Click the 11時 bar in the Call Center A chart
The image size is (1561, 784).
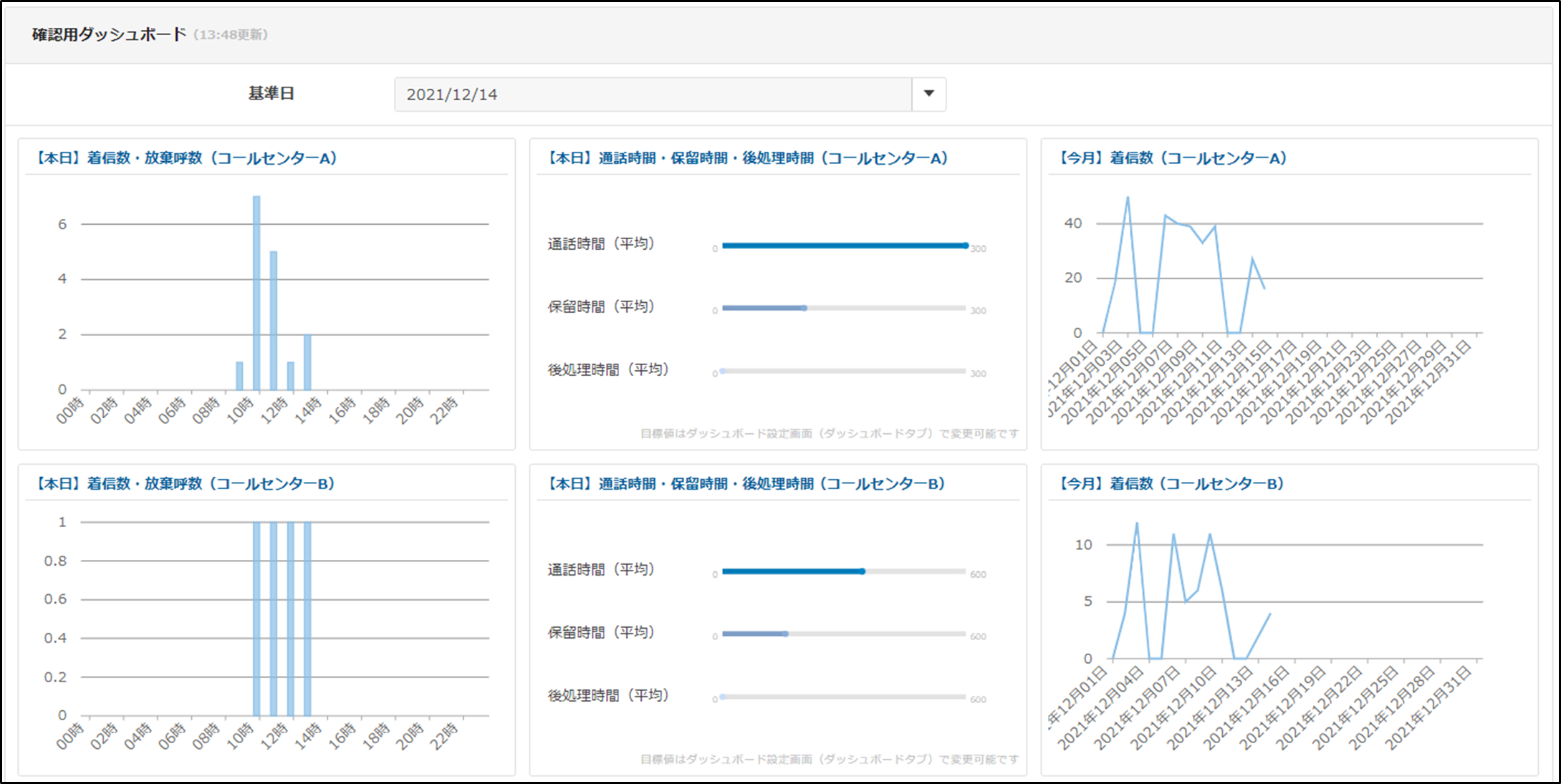click(274, 321)
